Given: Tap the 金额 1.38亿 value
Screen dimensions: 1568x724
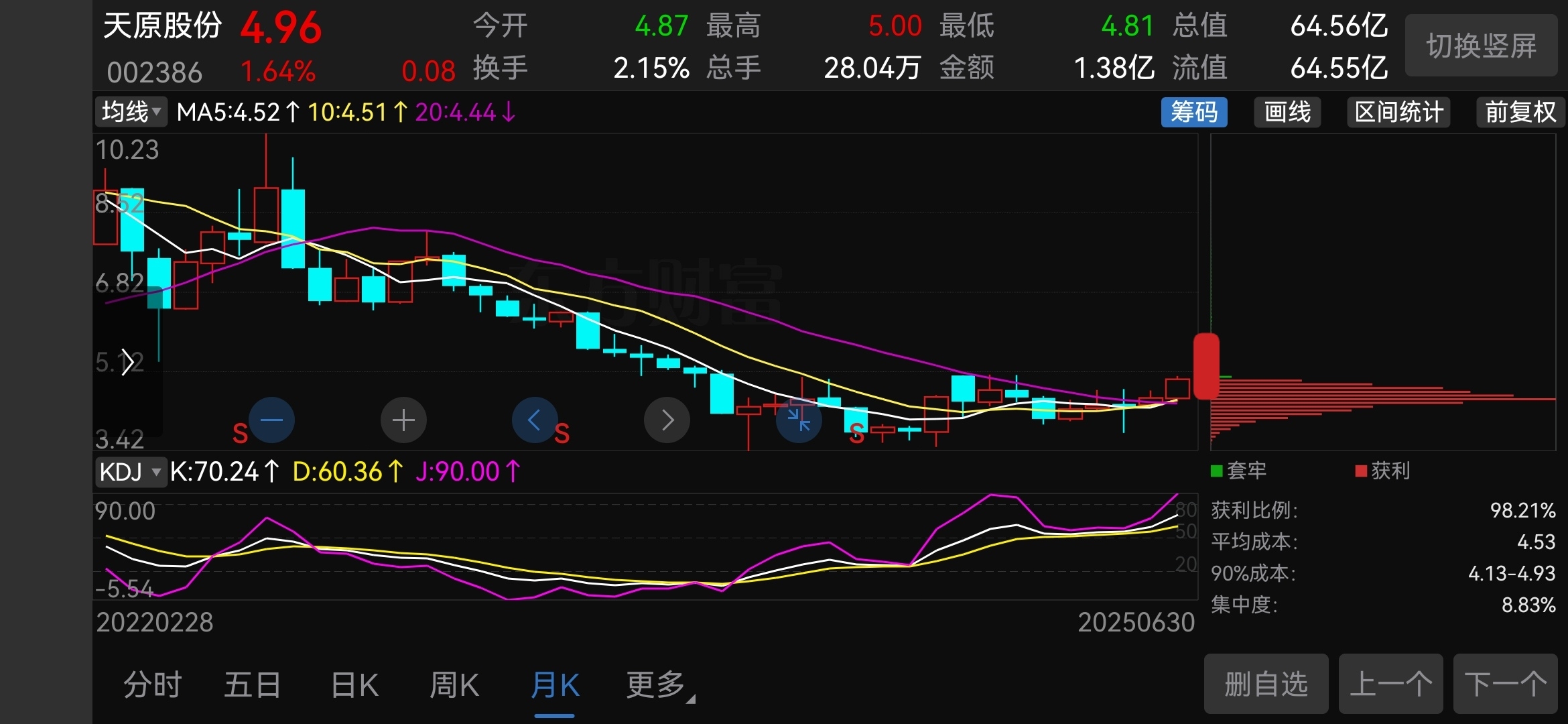Looking at the screenshot, I should pos(1114,68).
